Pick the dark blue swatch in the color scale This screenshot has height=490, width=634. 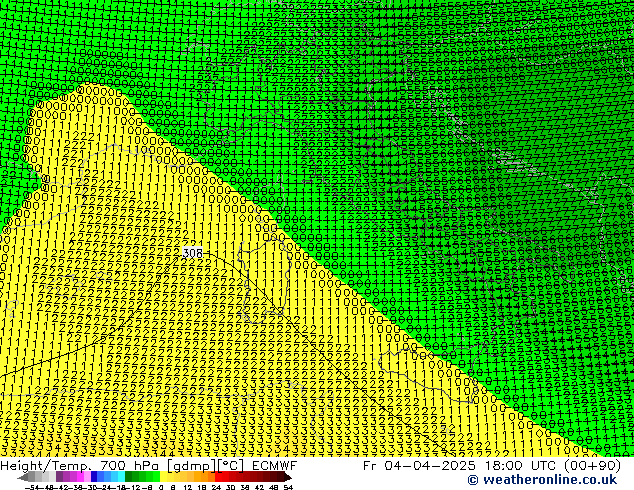pyautogui.click(x=94, y=477)
